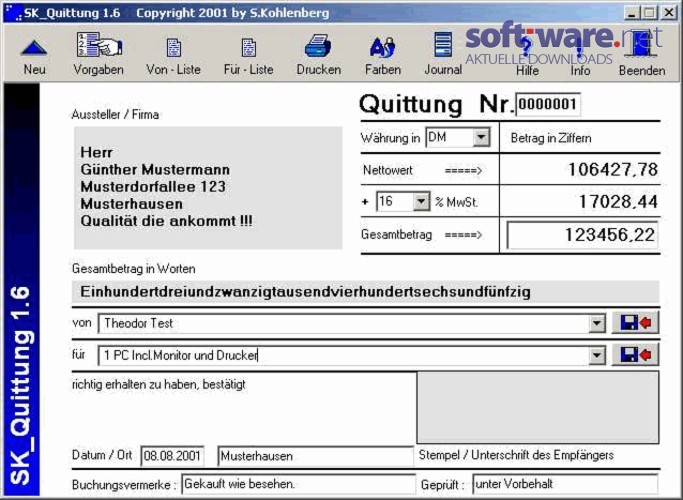The image size is (683, 500).
Task: Click the Buchungsvermerke field
Action: pos(298,484)
